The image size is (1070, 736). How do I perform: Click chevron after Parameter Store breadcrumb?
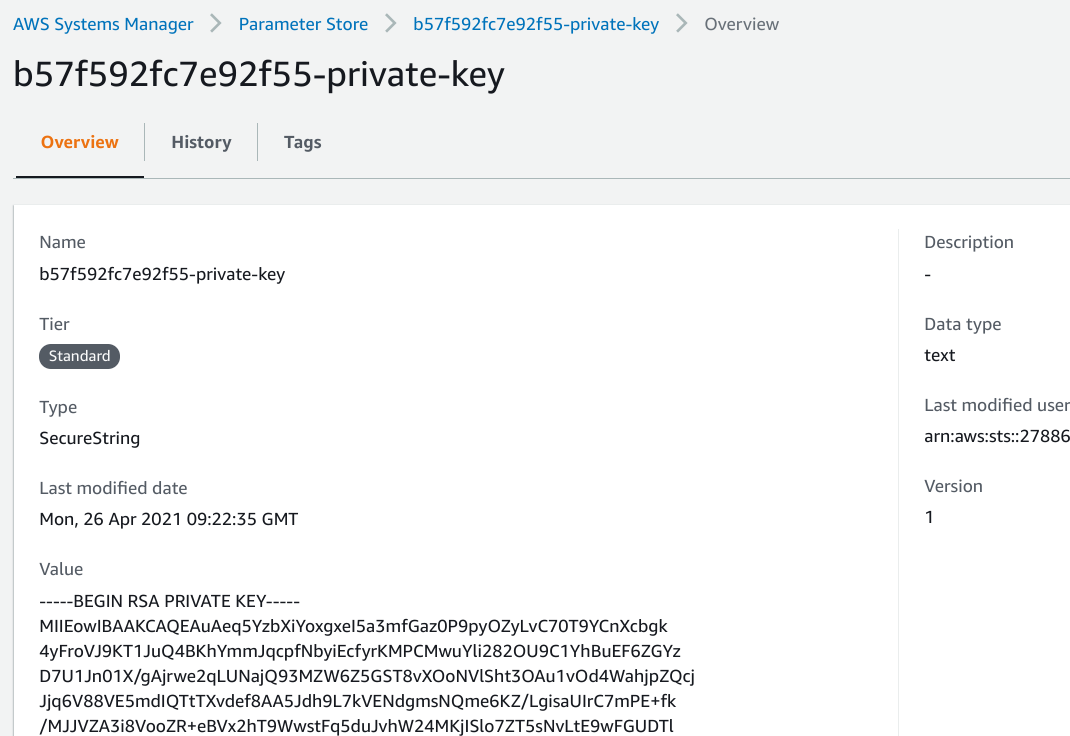point(390,24)
